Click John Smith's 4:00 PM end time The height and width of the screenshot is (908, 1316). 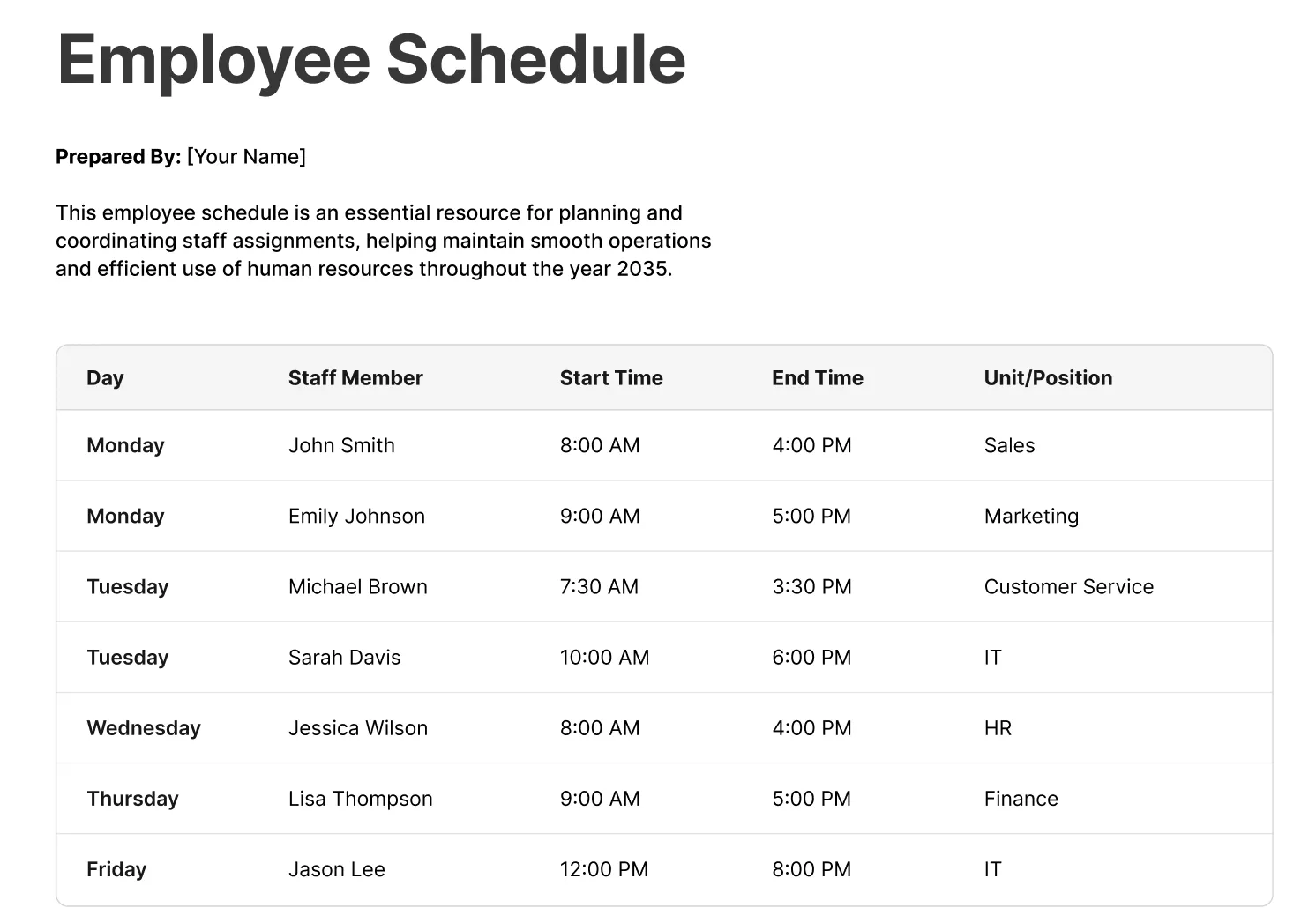(811, 446)
